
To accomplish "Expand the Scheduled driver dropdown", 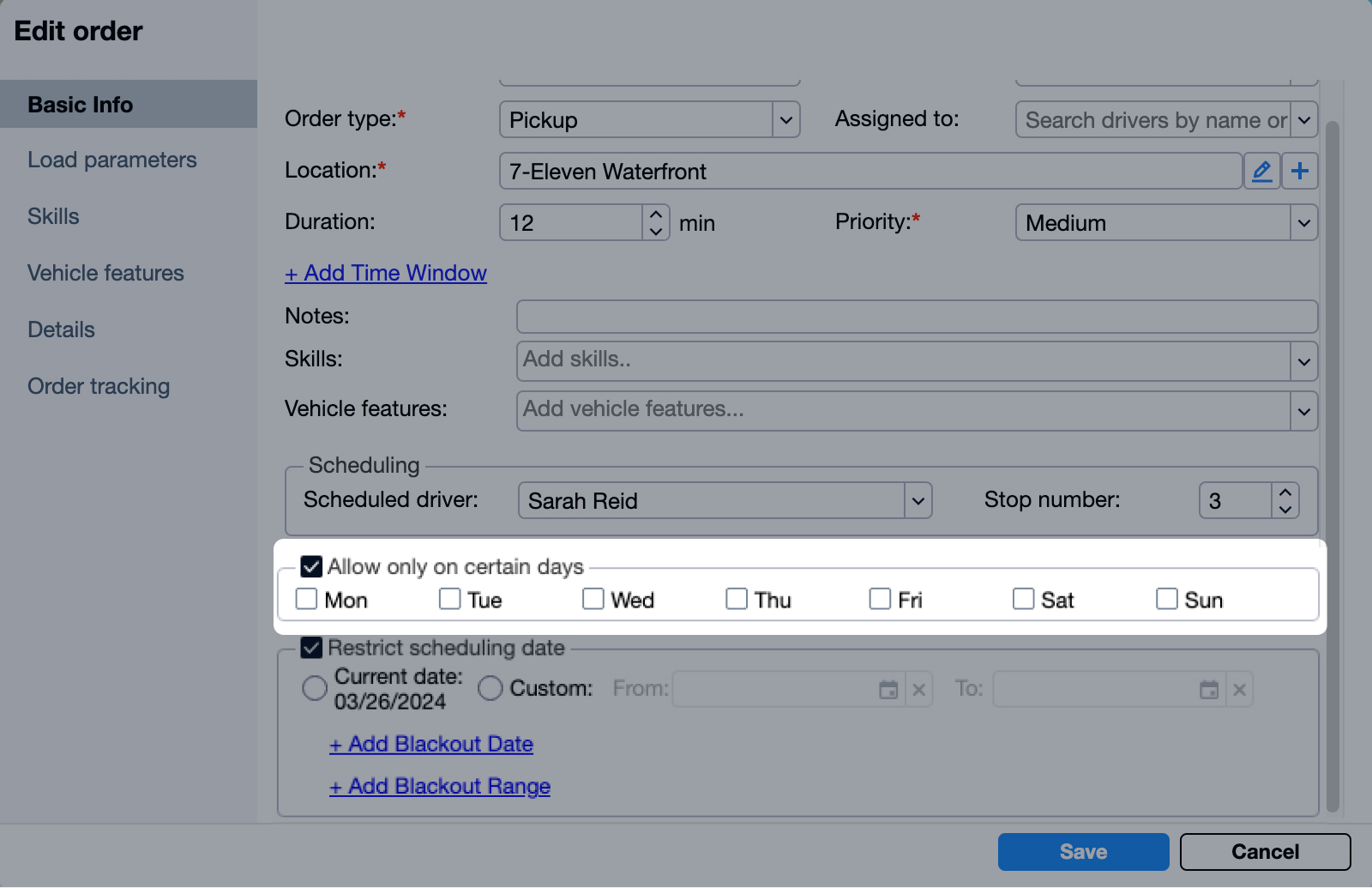I will point(918,501).
